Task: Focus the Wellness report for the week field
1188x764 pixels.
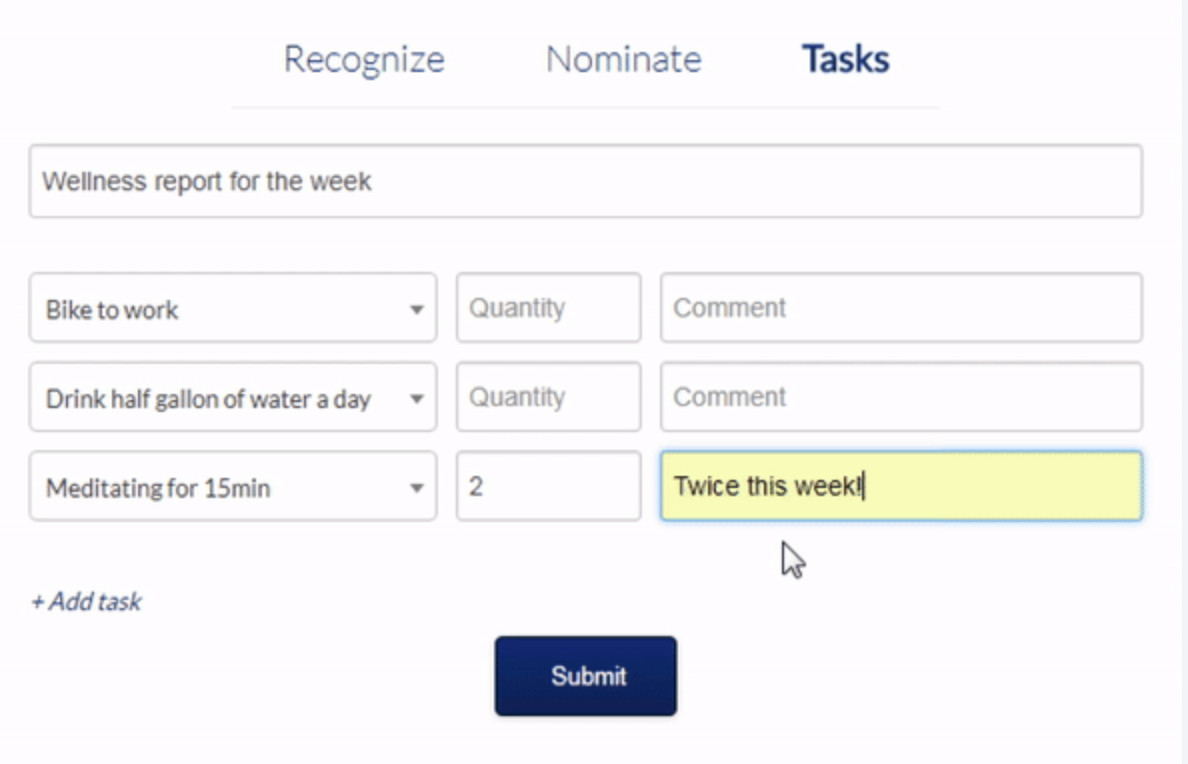Action: (x=585, y=181)
